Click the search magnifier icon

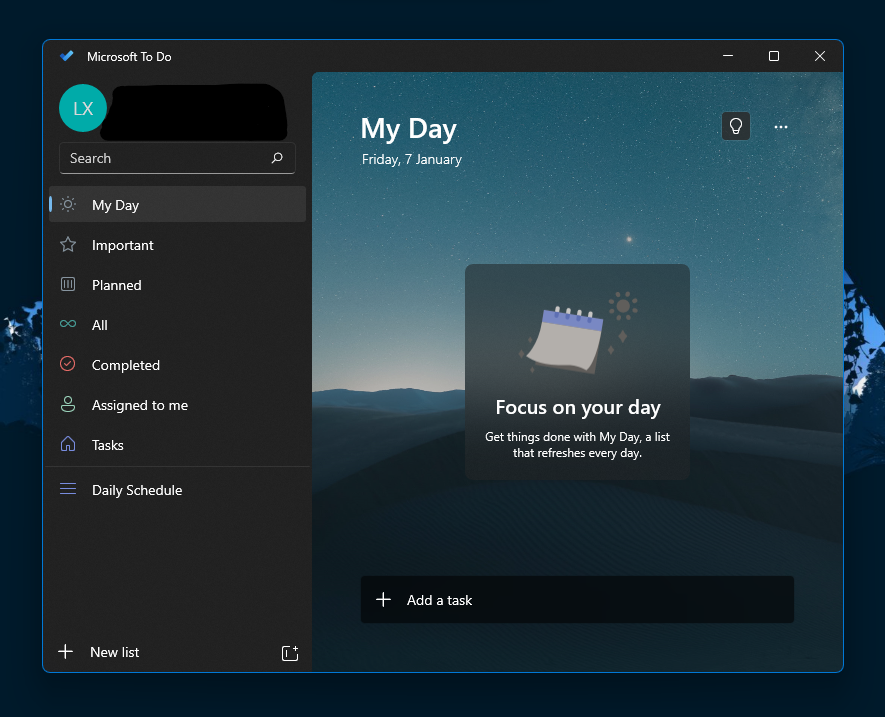click(x=277, y=158)
